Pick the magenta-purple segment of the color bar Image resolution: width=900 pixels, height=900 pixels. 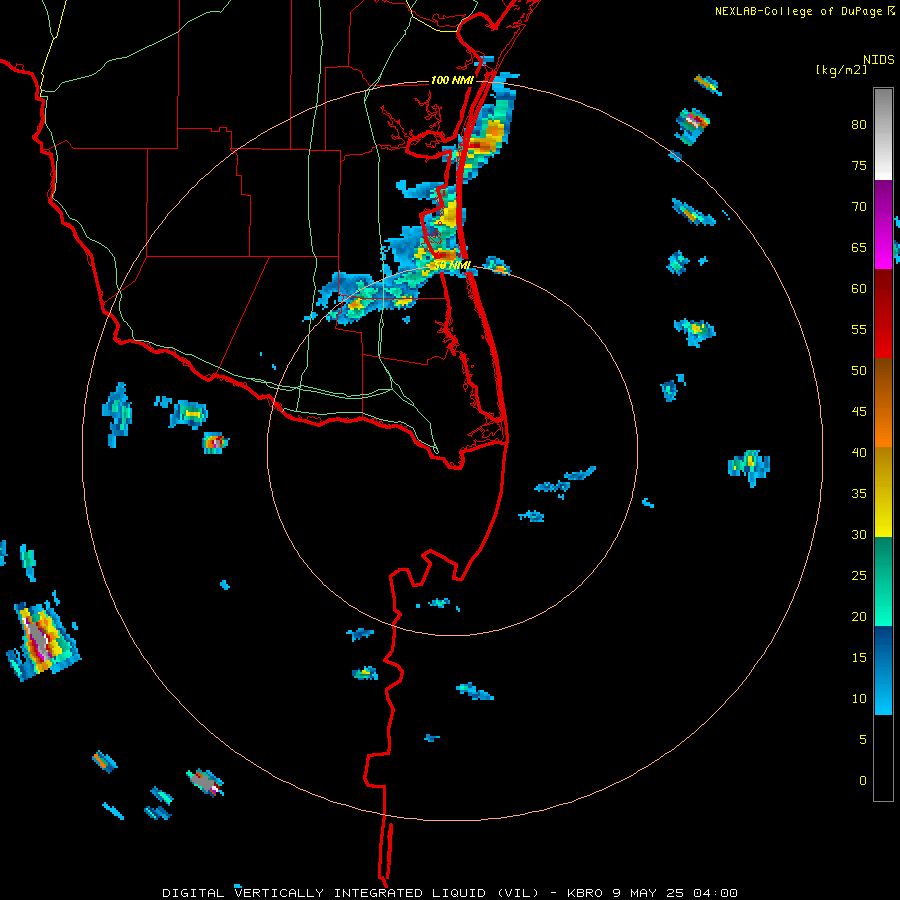883,225
